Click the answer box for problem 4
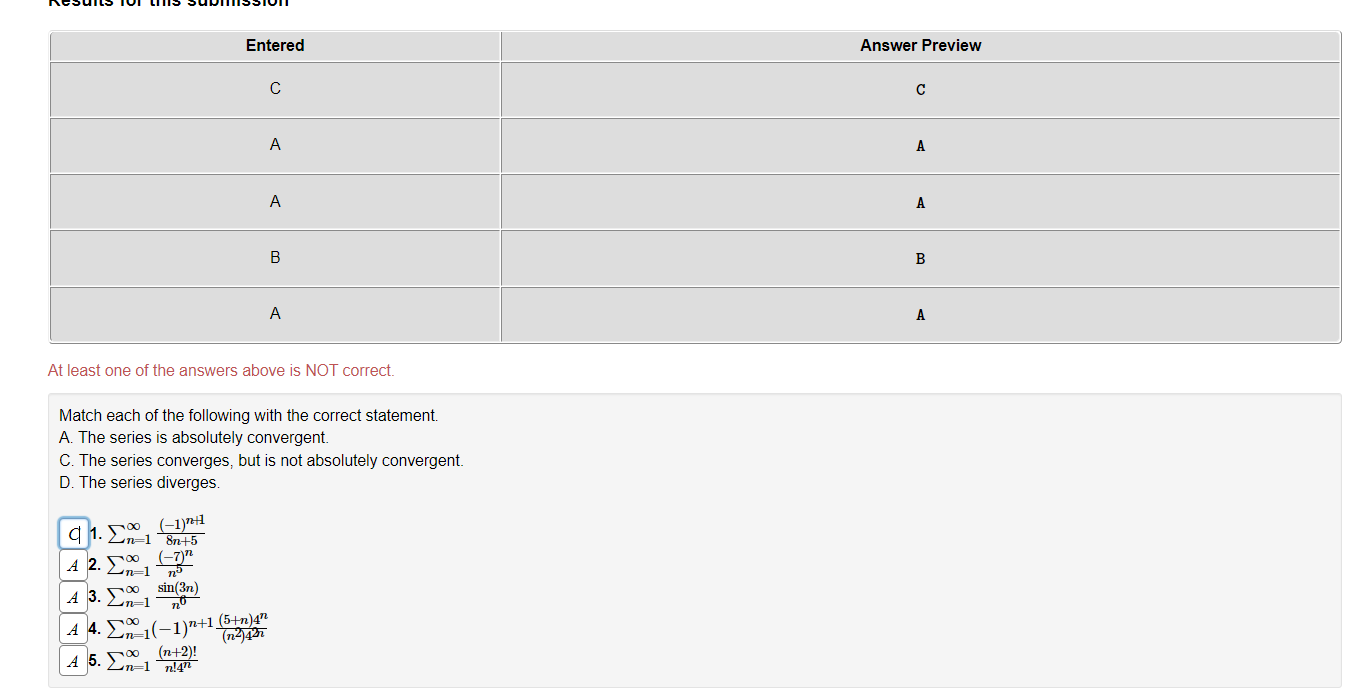 coord(71,629)
